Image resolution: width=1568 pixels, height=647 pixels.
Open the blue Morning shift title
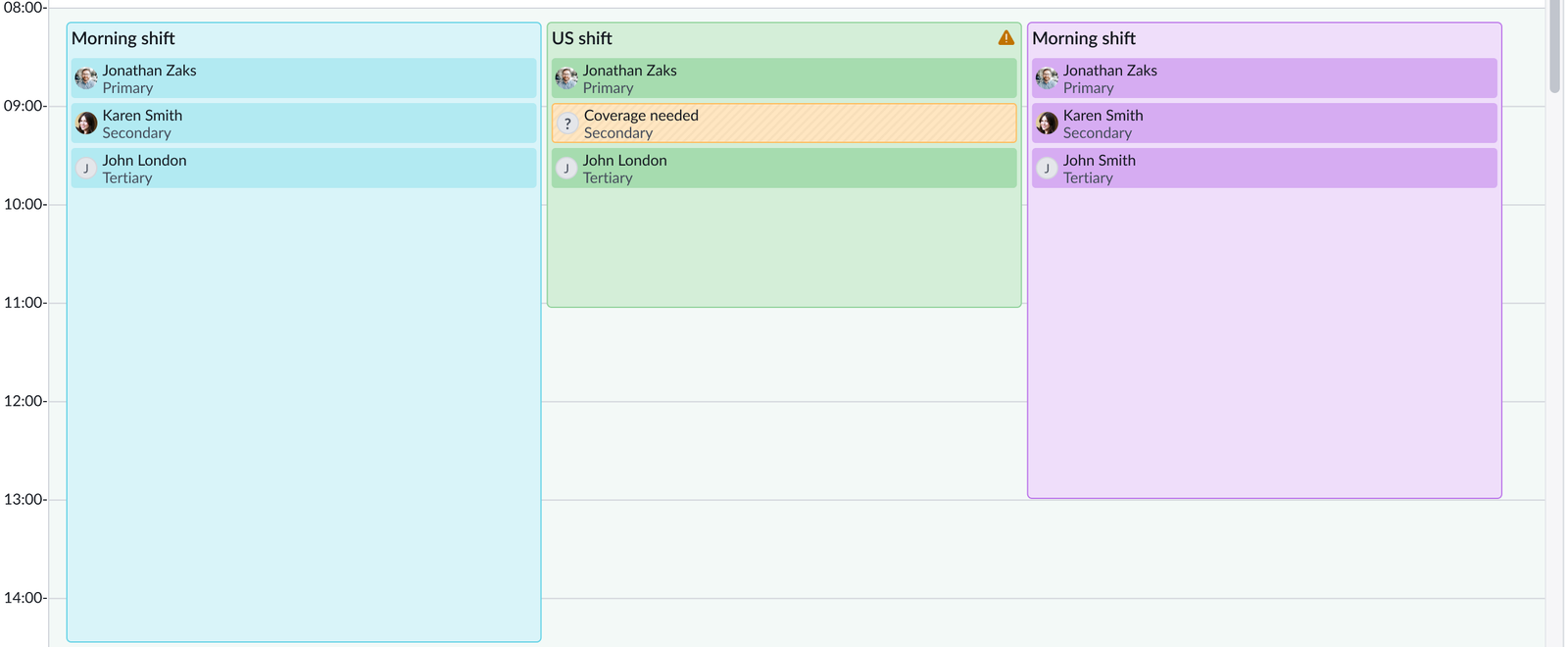(123, 38)
